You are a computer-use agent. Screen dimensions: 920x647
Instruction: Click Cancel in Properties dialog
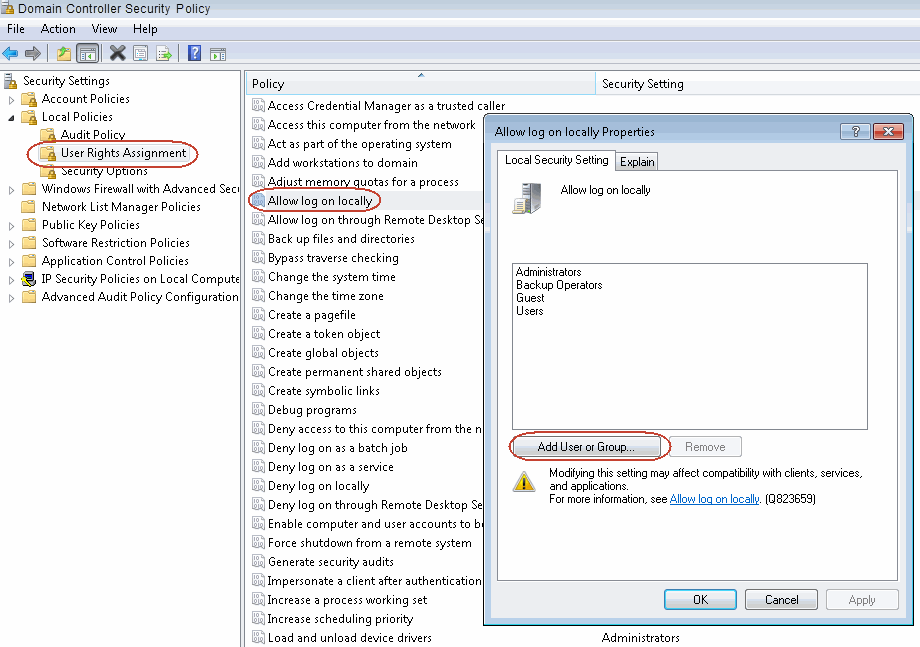[782, 599]
